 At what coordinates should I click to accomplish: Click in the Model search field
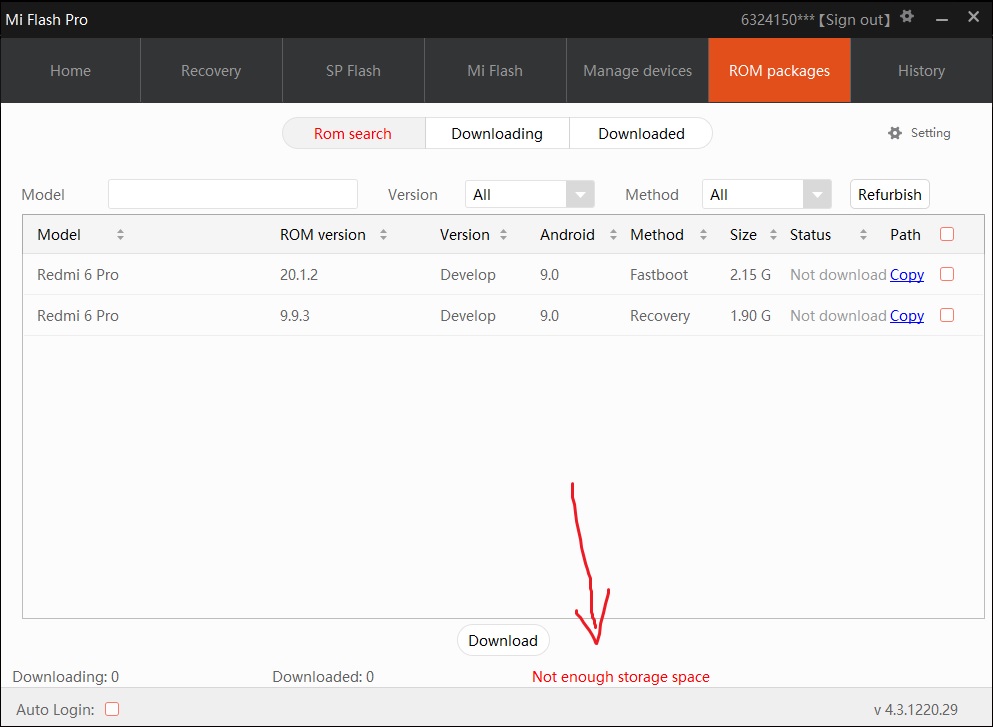(x=232, y=194)
